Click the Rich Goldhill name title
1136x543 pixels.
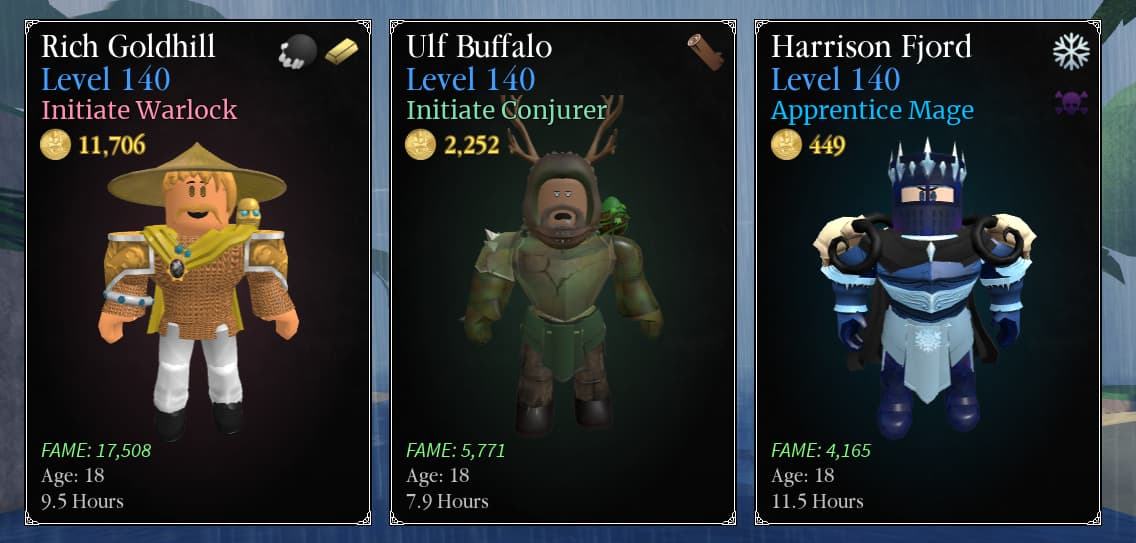coord(128,47)
